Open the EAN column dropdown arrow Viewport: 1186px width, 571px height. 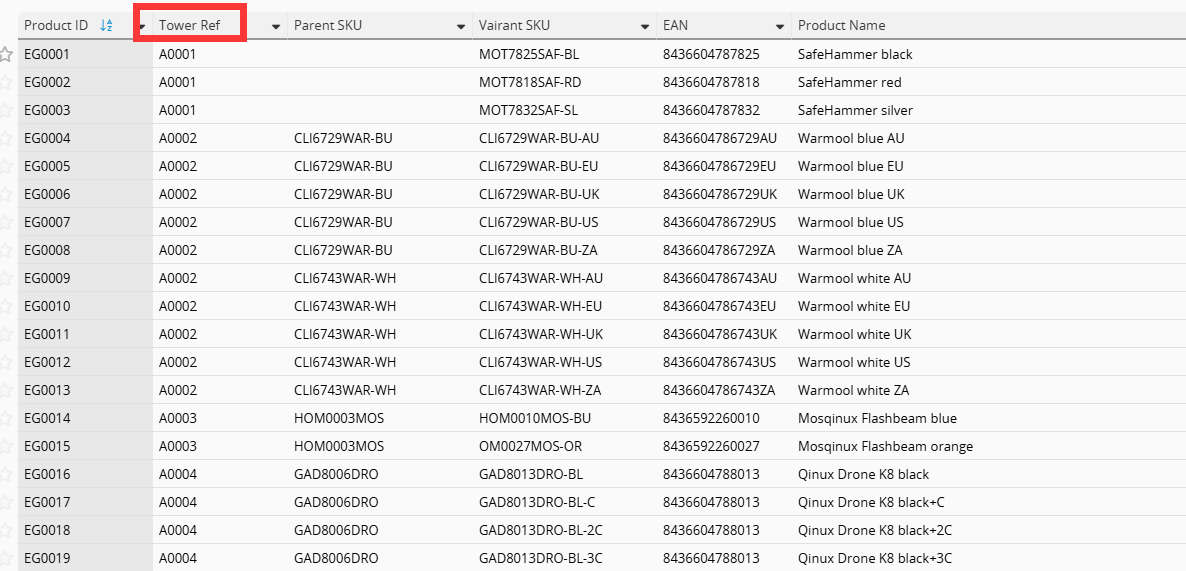[780, 27]
